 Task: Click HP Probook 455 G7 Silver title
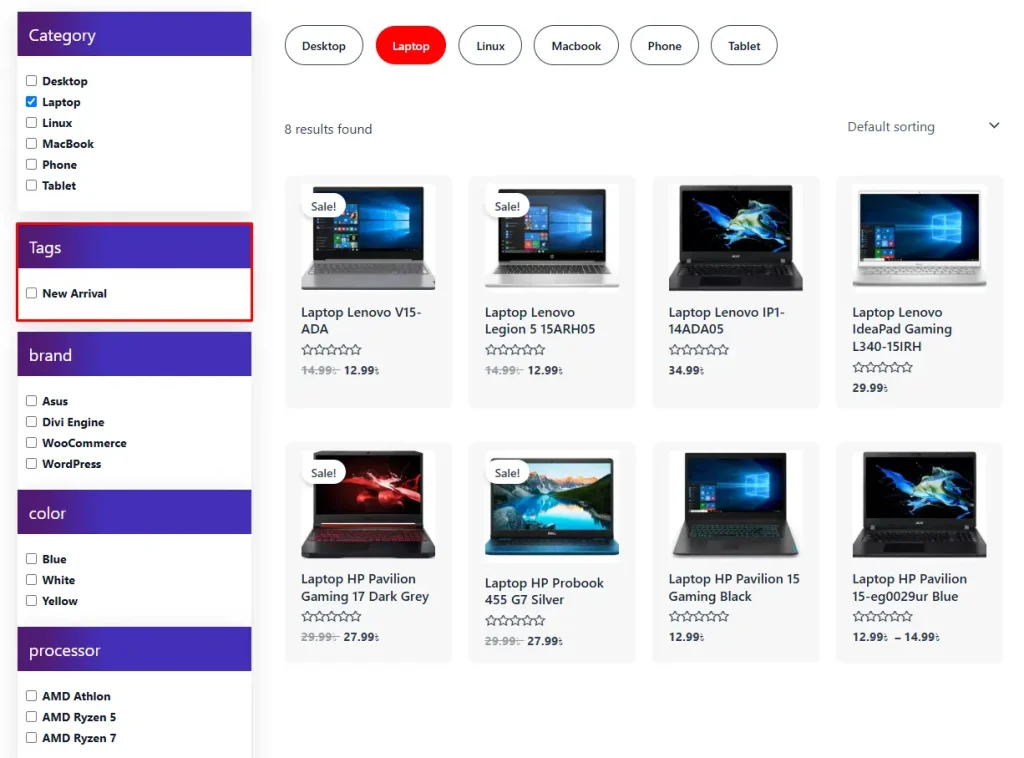click(544, 592)
